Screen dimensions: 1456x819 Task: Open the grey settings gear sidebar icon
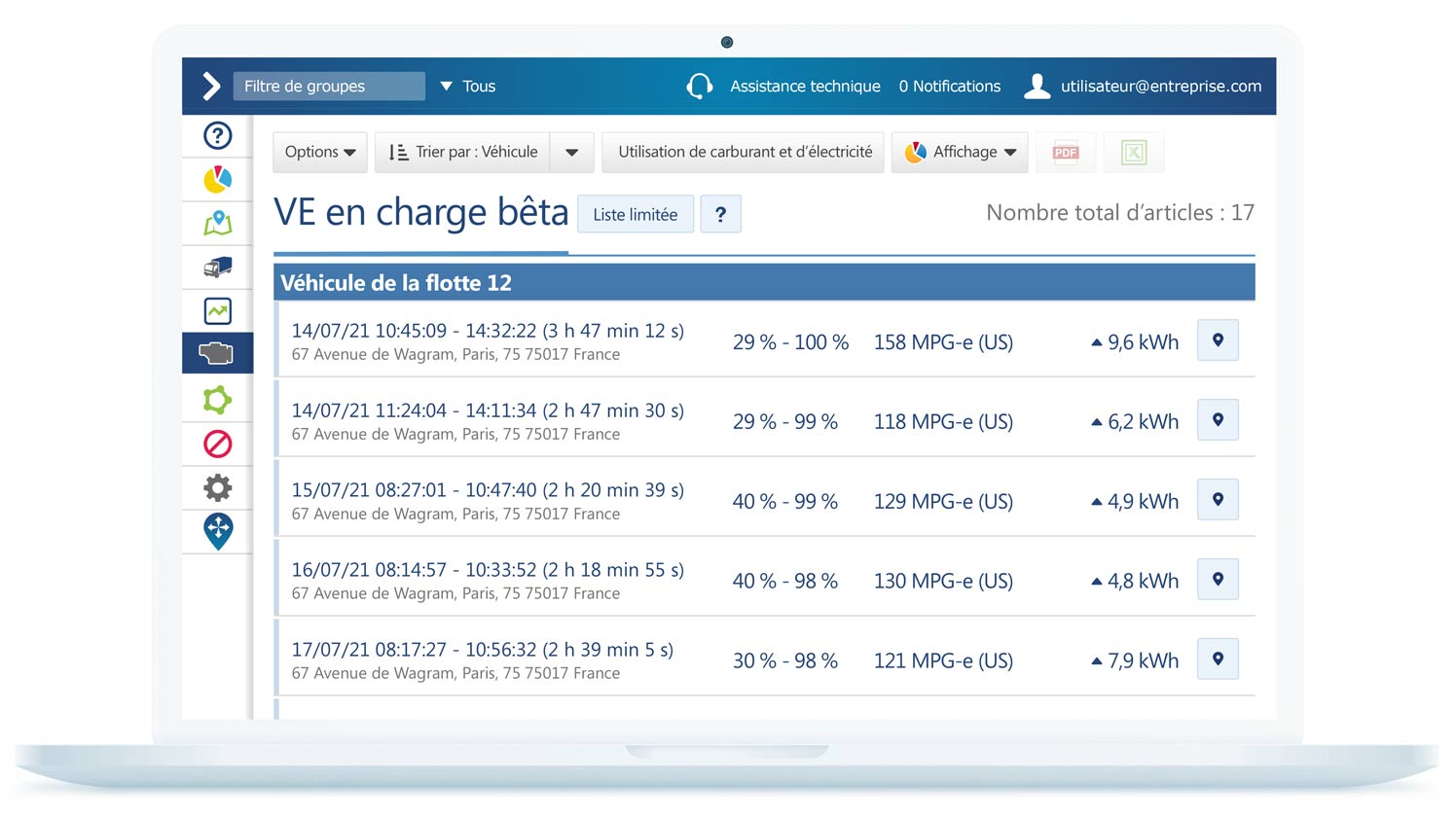[218, 487]
